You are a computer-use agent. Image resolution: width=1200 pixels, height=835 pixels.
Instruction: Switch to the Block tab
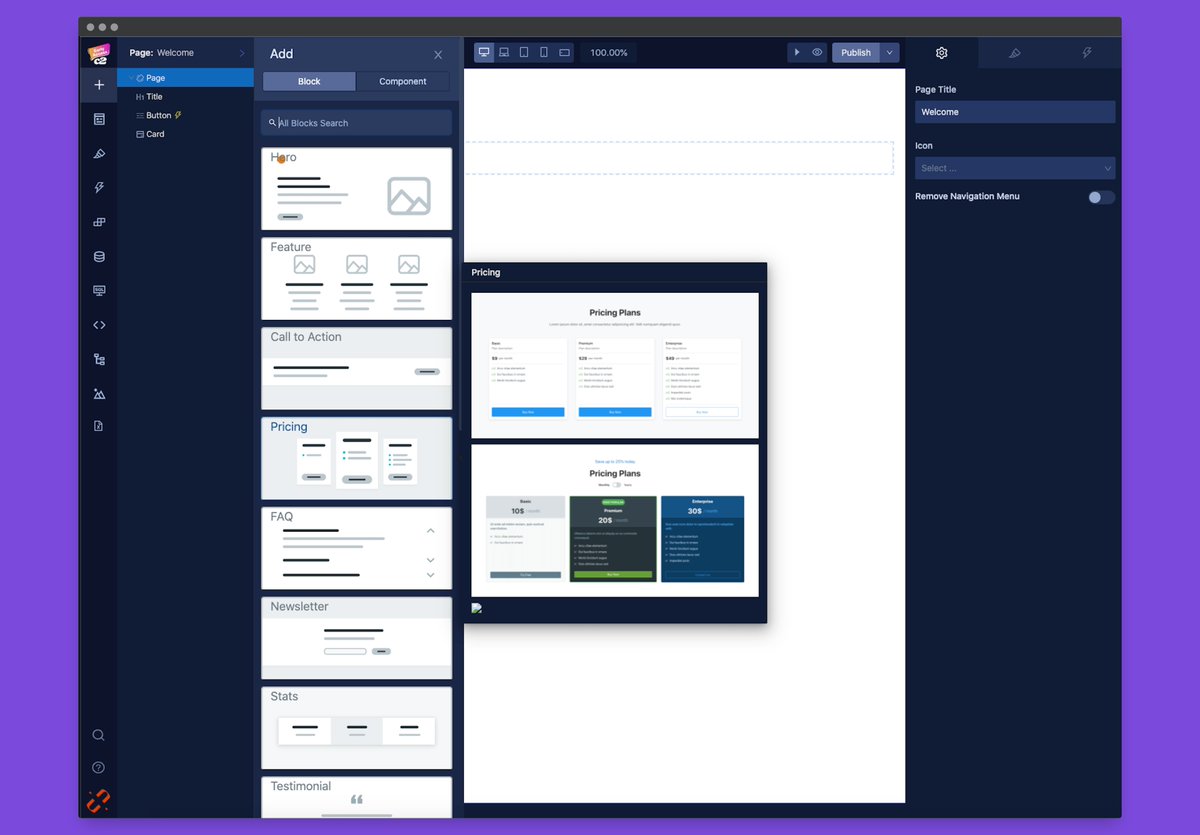(309, 81)
